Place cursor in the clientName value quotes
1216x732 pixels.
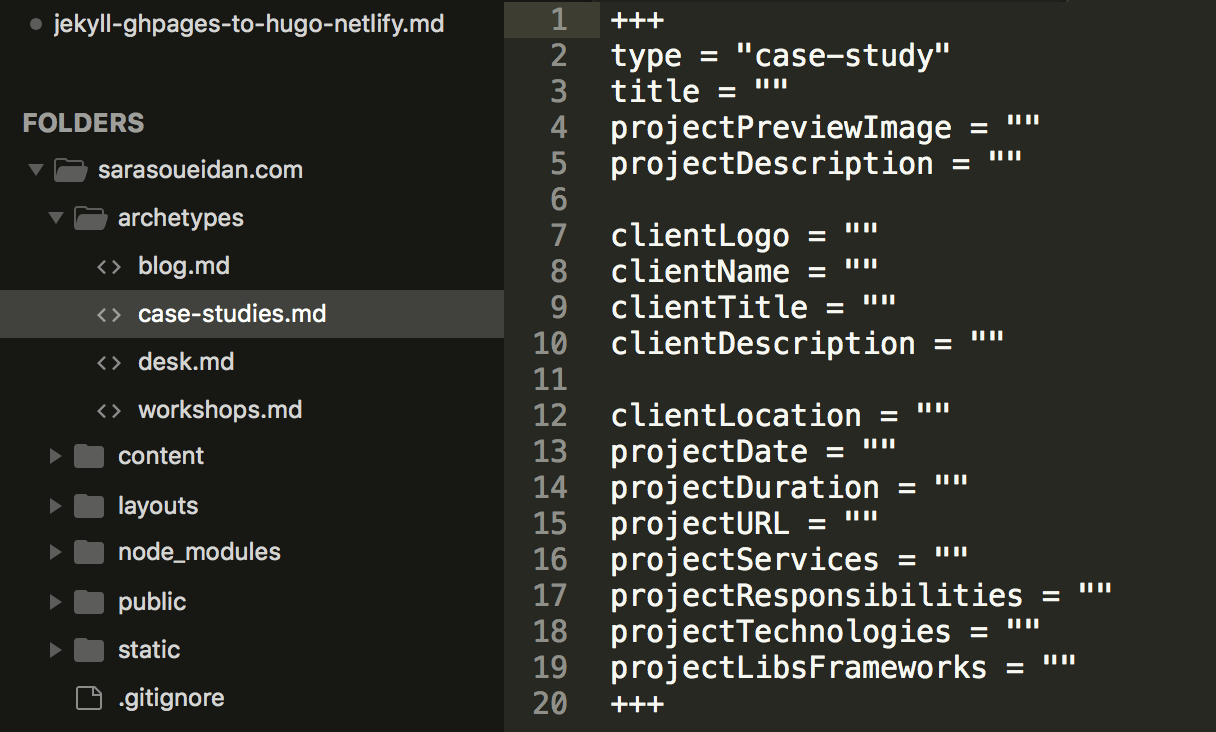point(861,272)
